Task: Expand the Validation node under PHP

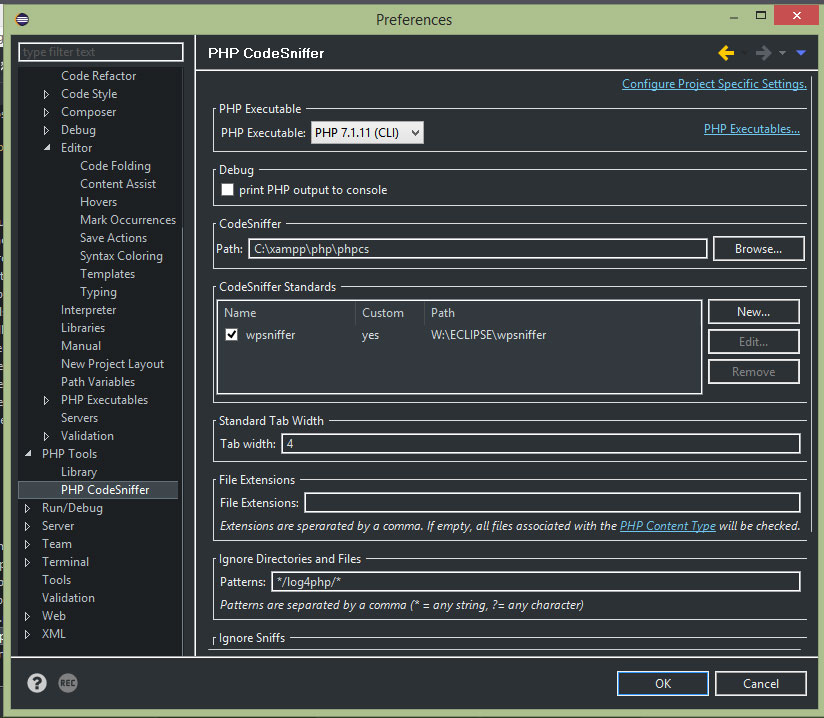Action: (46, 436)
